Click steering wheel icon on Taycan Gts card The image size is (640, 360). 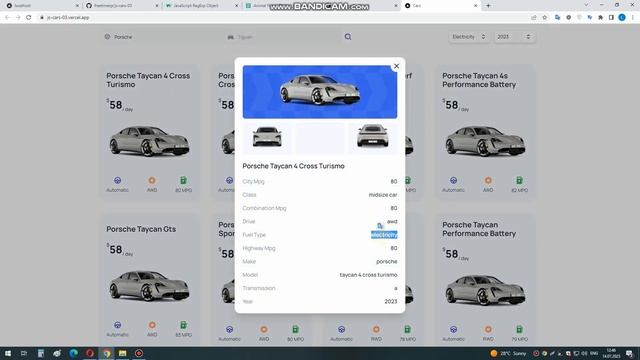pos(118,325)
